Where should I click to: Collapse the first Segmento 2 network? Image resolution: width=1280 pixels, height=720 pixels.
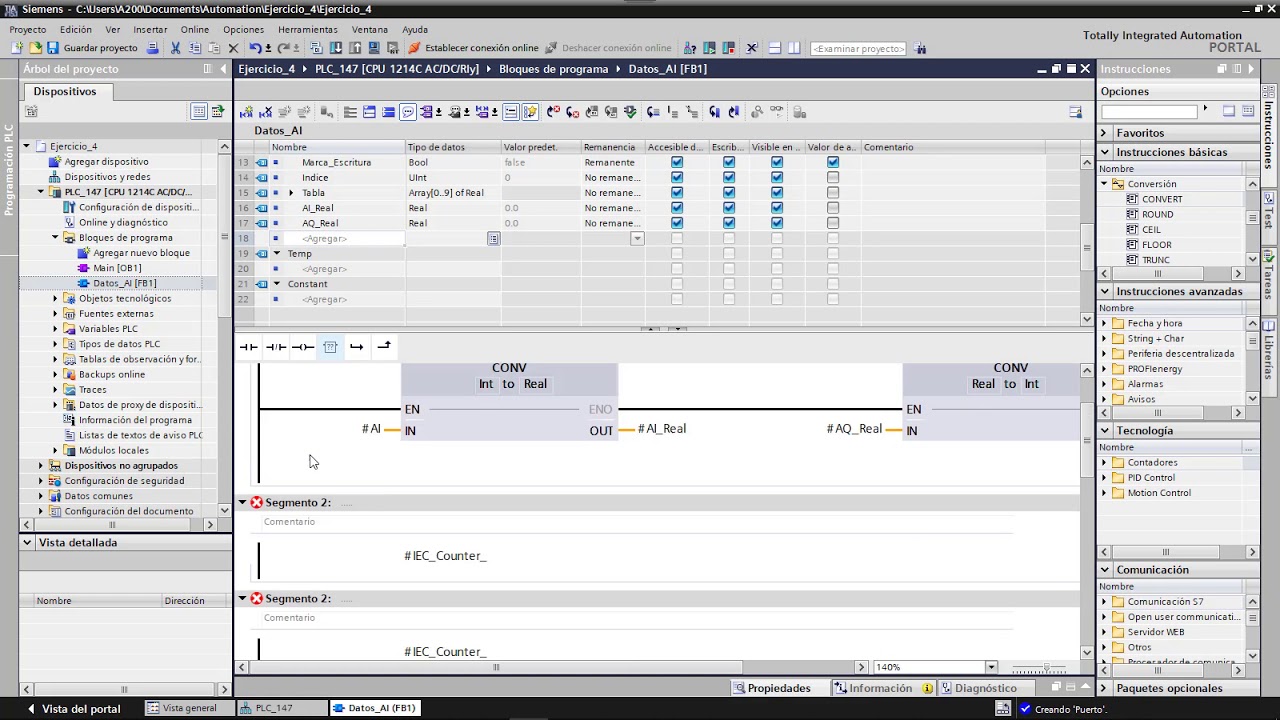[242, 503]
